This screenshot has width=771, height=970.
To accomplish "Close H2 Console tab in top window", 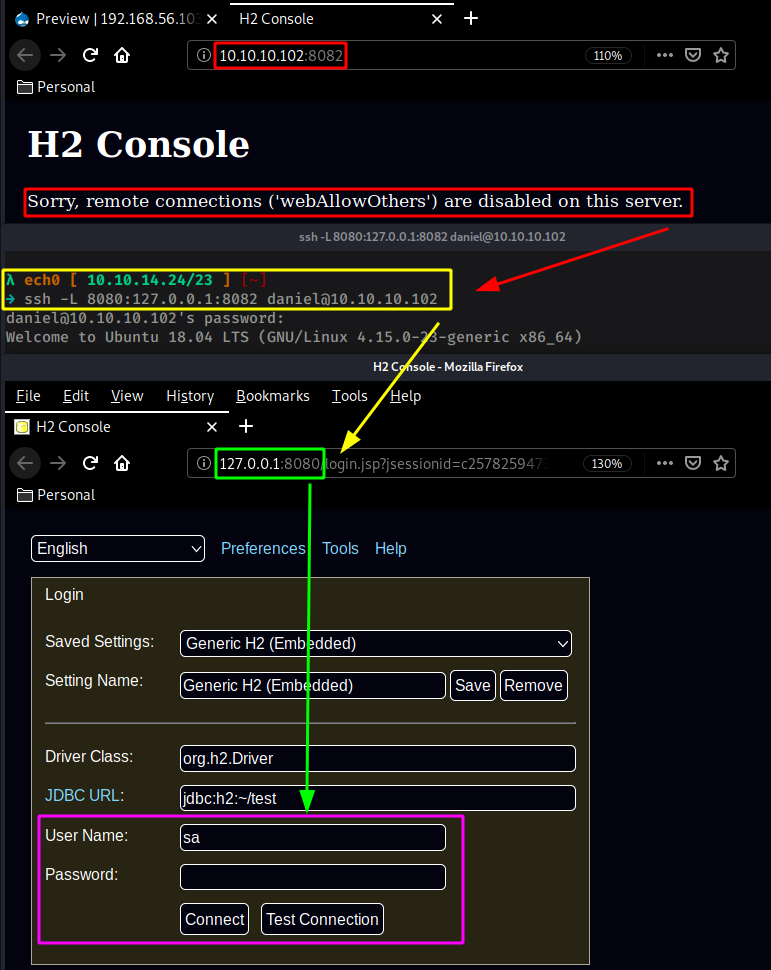I will click(437, 19).
